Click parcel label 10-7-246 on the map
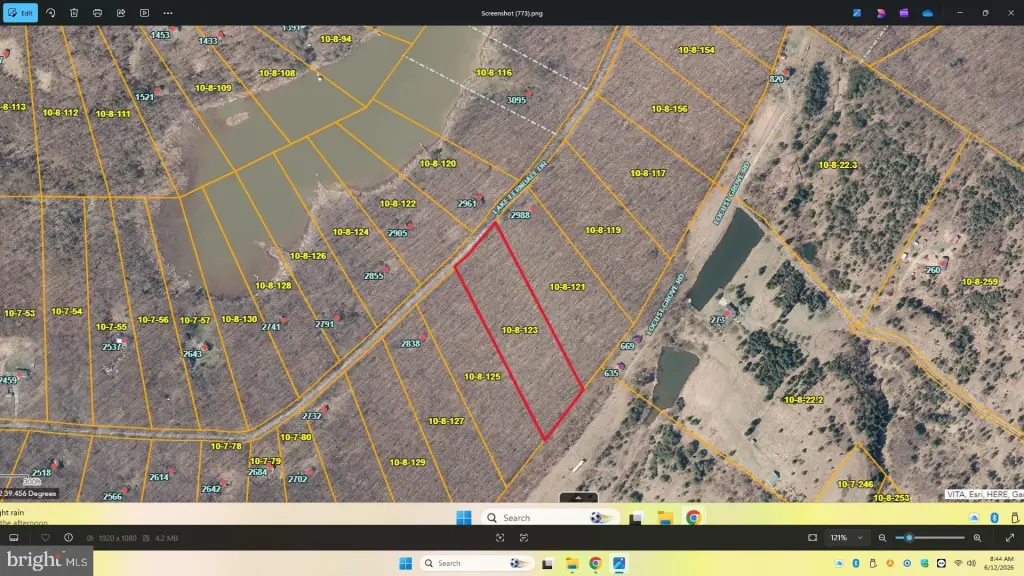Image resolution: width=1024 pixels, height=576 pixels. pos(855,484)
